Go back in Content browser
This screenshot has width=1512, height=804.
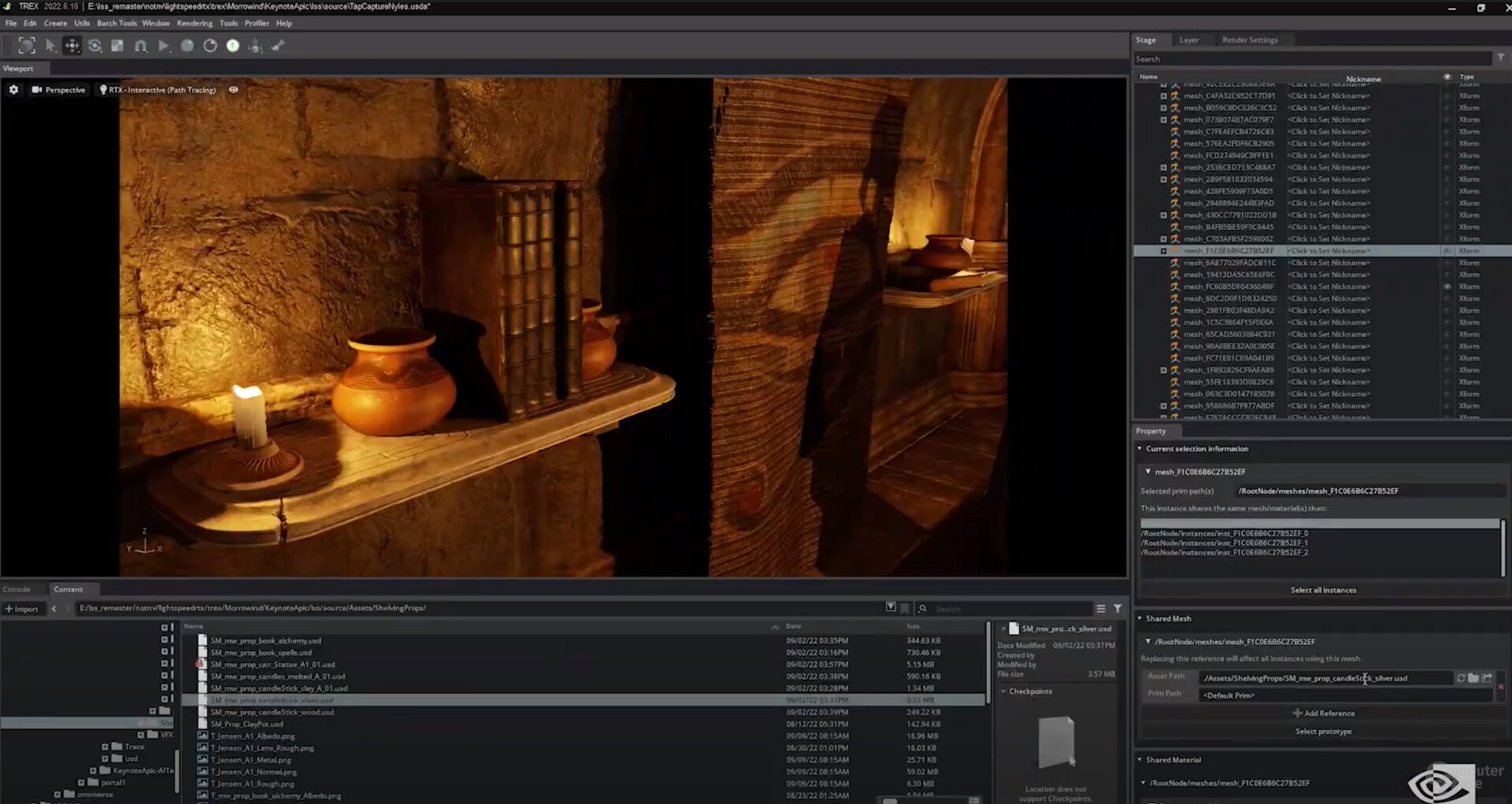coord(54,609)
